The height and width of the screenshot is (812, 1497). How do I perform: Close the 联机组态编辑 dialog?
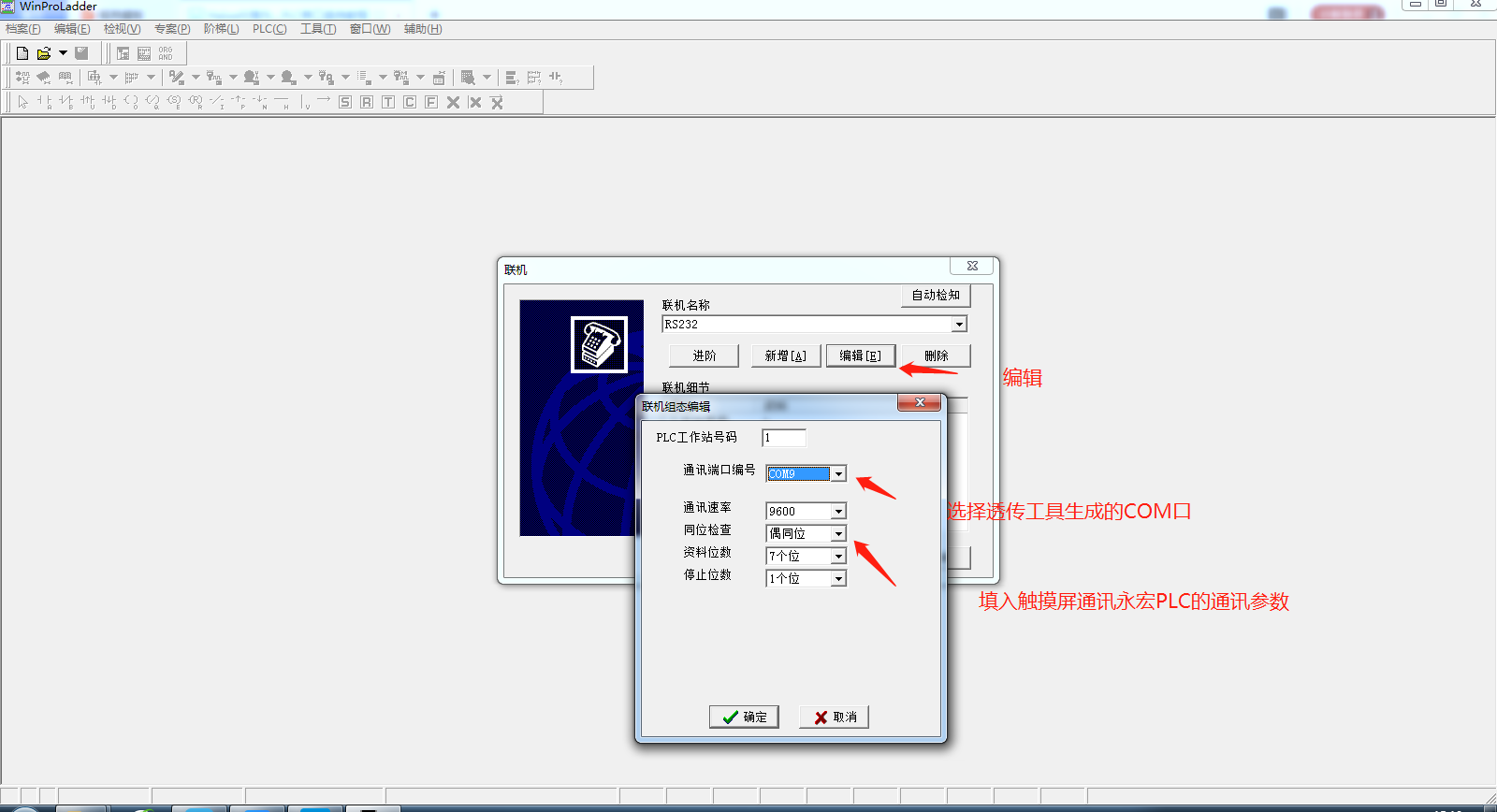pos(919,402)
